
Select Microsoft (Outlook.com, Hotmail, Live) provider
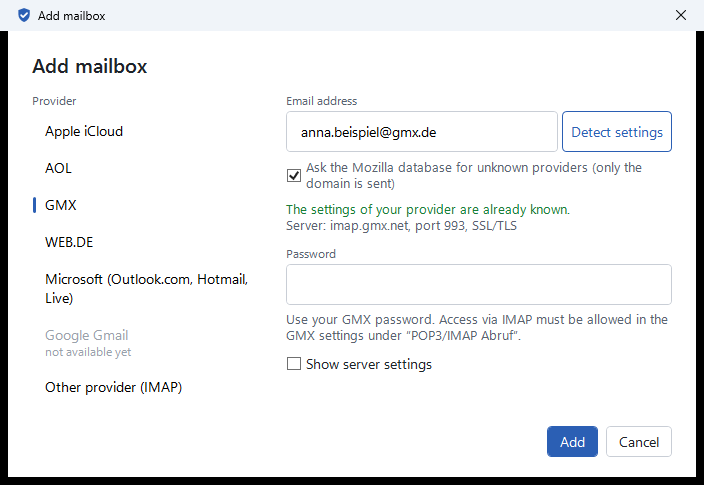[x=146, y=288]
